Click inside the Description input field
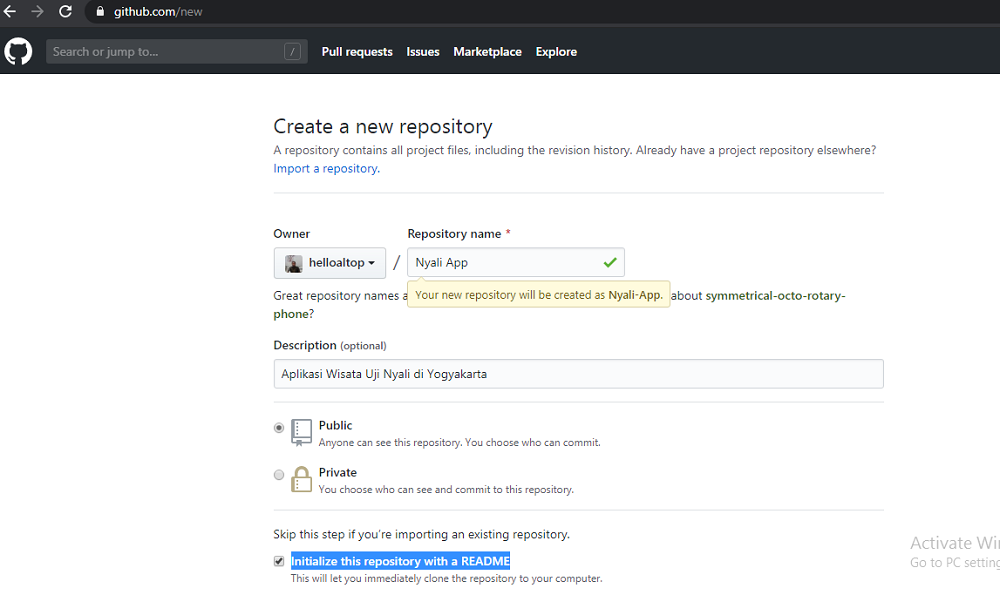Viewport: 1000px width, 595px height. 578,373
